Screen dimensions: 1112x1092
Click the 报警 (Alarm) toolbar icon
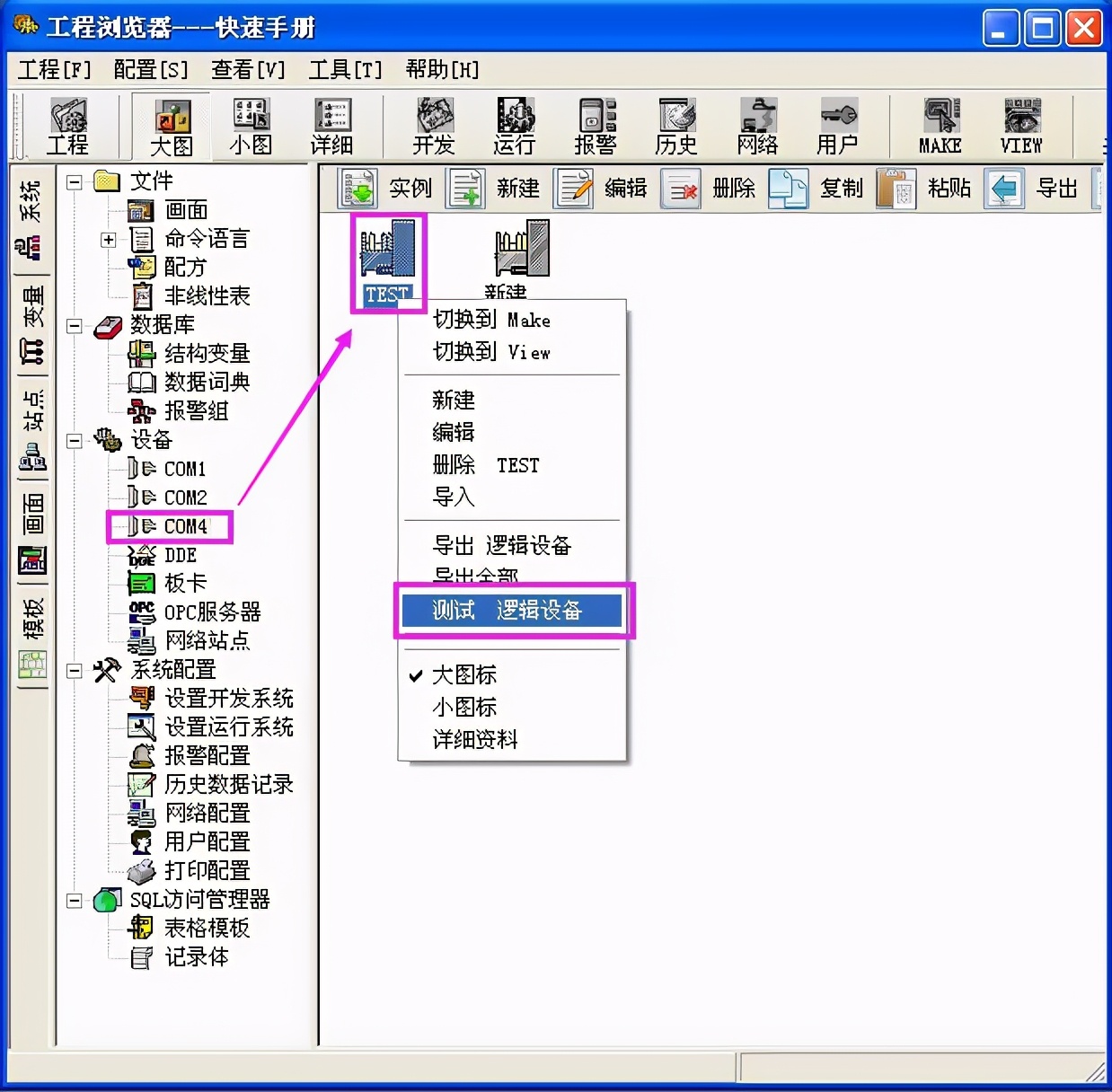[x=595, y=126]
